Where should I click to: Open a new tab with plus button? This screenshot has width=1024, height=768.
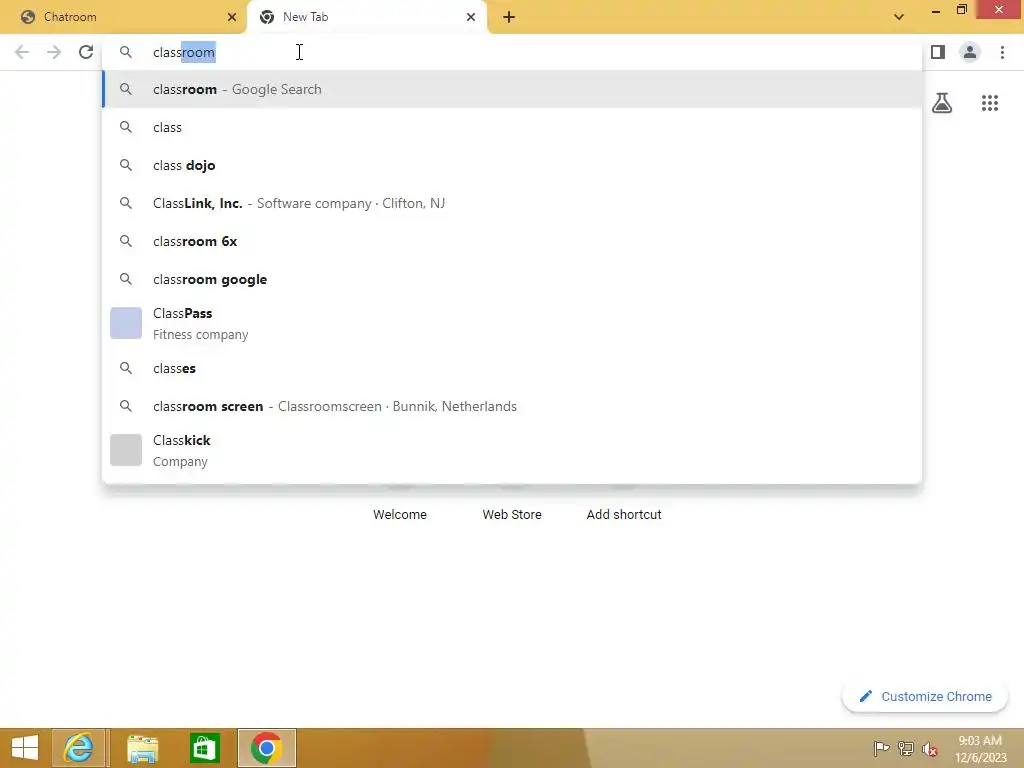(509, 18)
